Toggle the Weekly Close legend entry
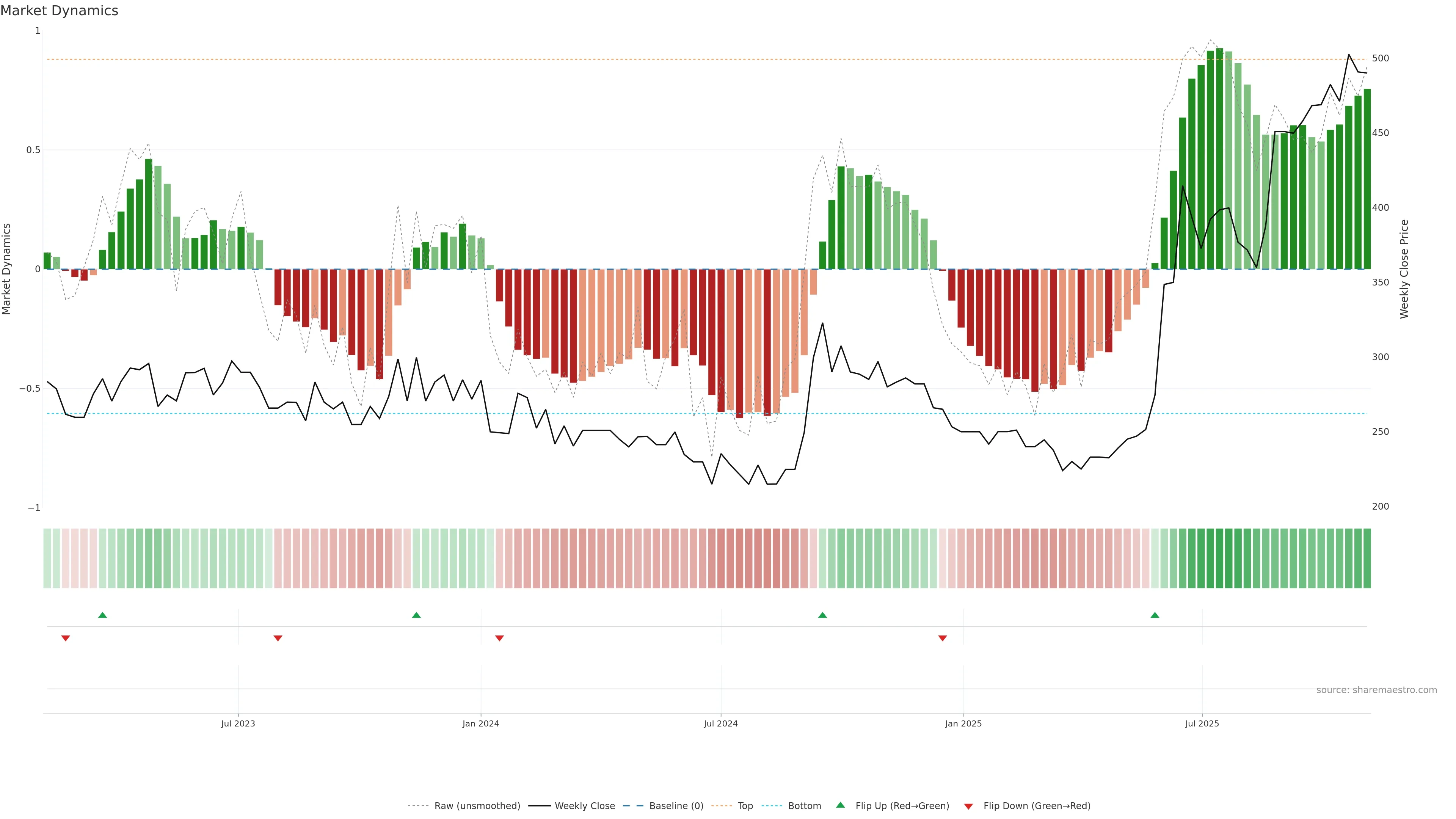 [x=584, y=806]
